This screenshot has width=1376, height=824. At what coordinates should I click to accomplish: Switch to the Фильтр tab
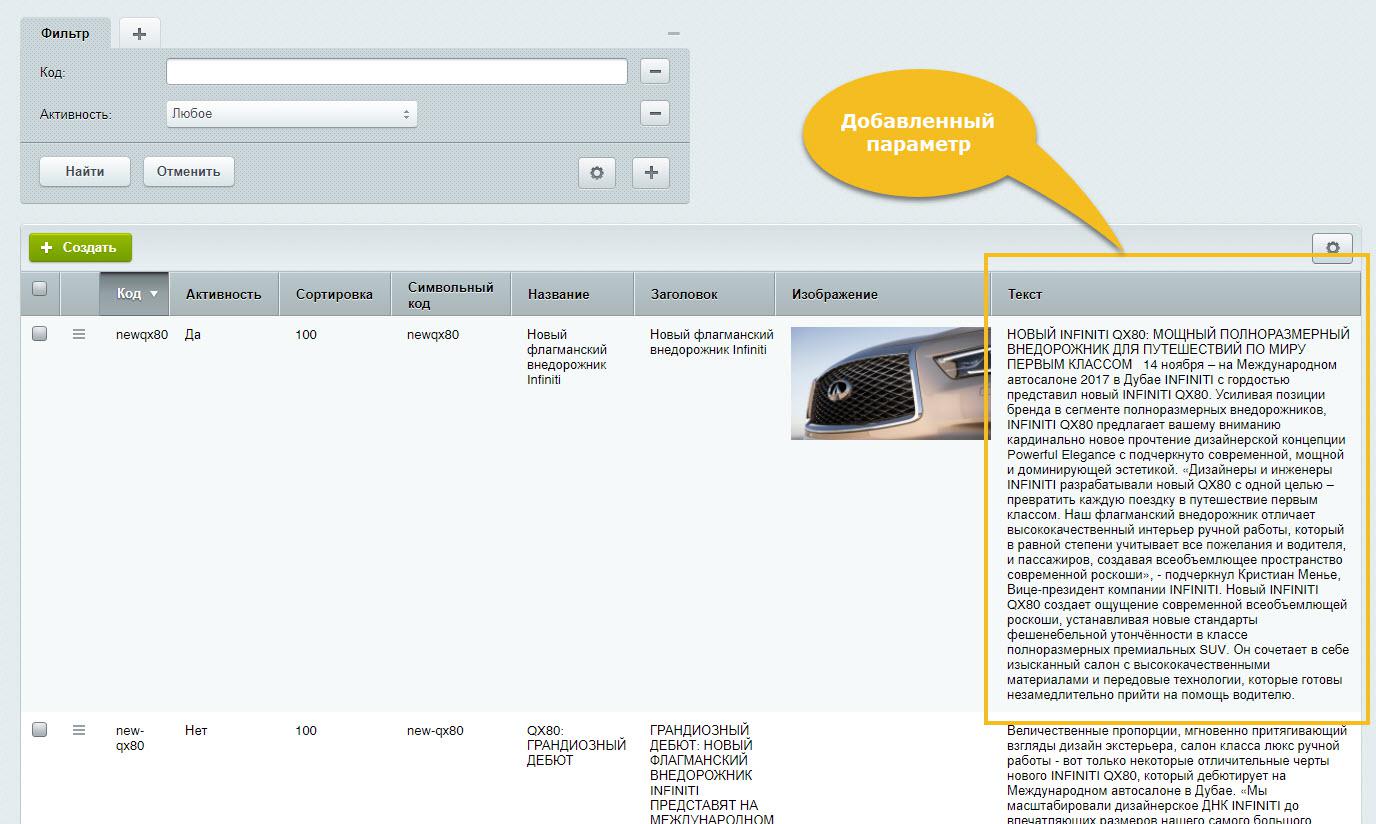(x=65, y=33)
